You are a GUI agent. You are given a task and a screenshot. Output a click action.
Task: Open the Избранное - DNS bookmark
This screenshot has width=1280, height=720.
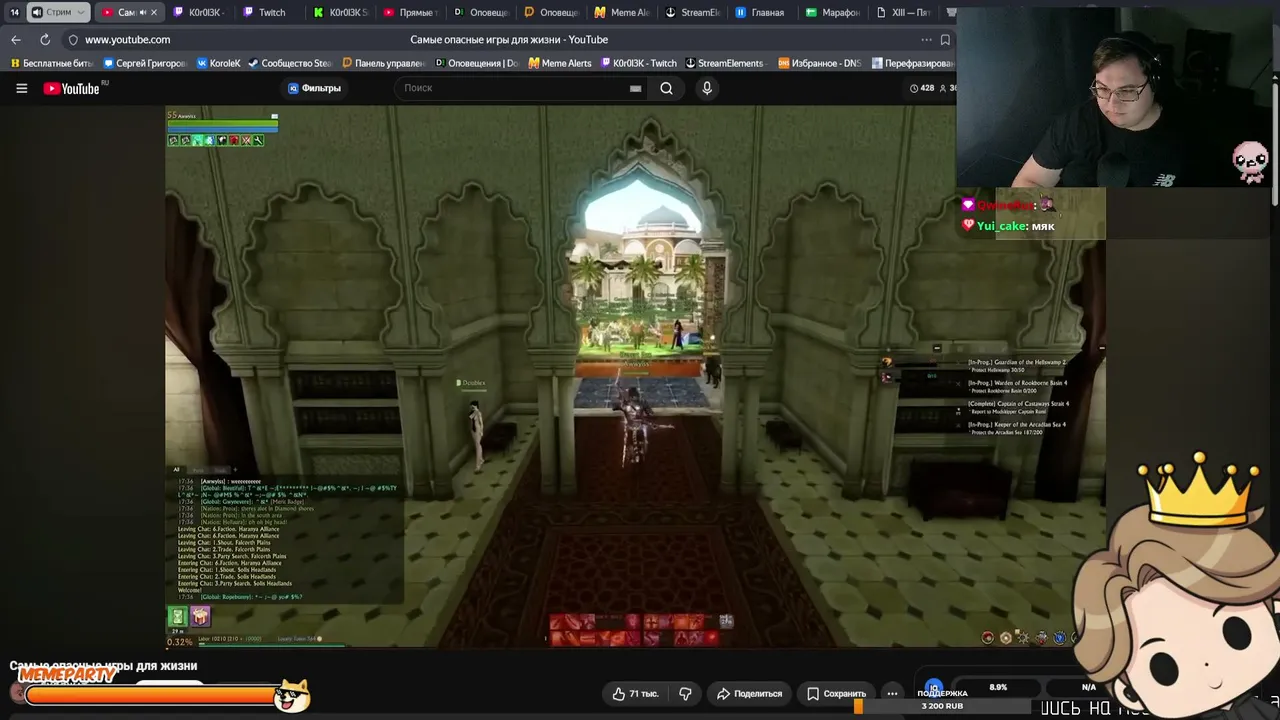click(x=819, y=63)
